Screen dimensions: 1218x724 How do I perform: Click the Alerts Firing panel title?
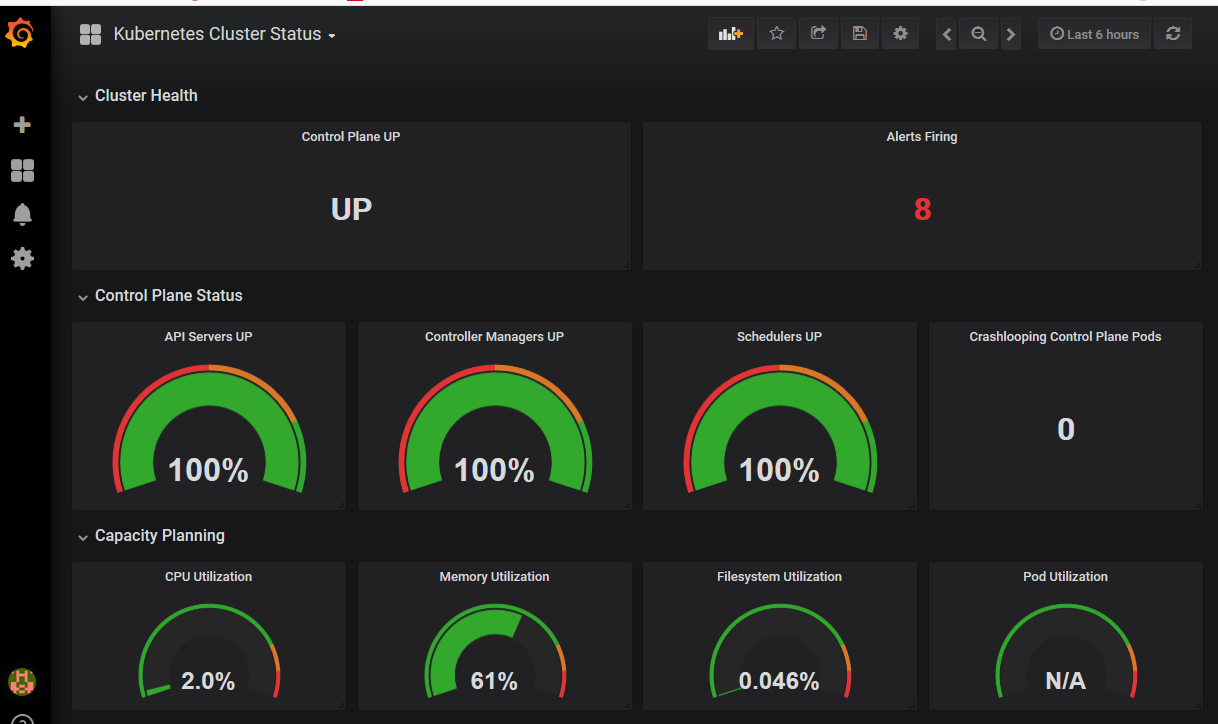coord(921,137)
